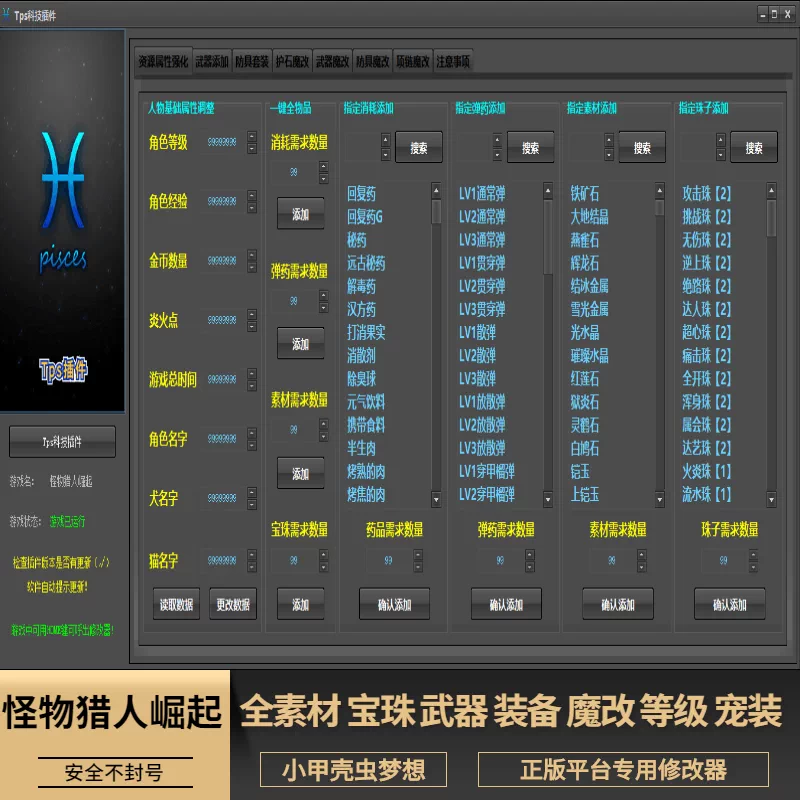
Task: Switch to the 武器添加 tab
Action: 211,60
